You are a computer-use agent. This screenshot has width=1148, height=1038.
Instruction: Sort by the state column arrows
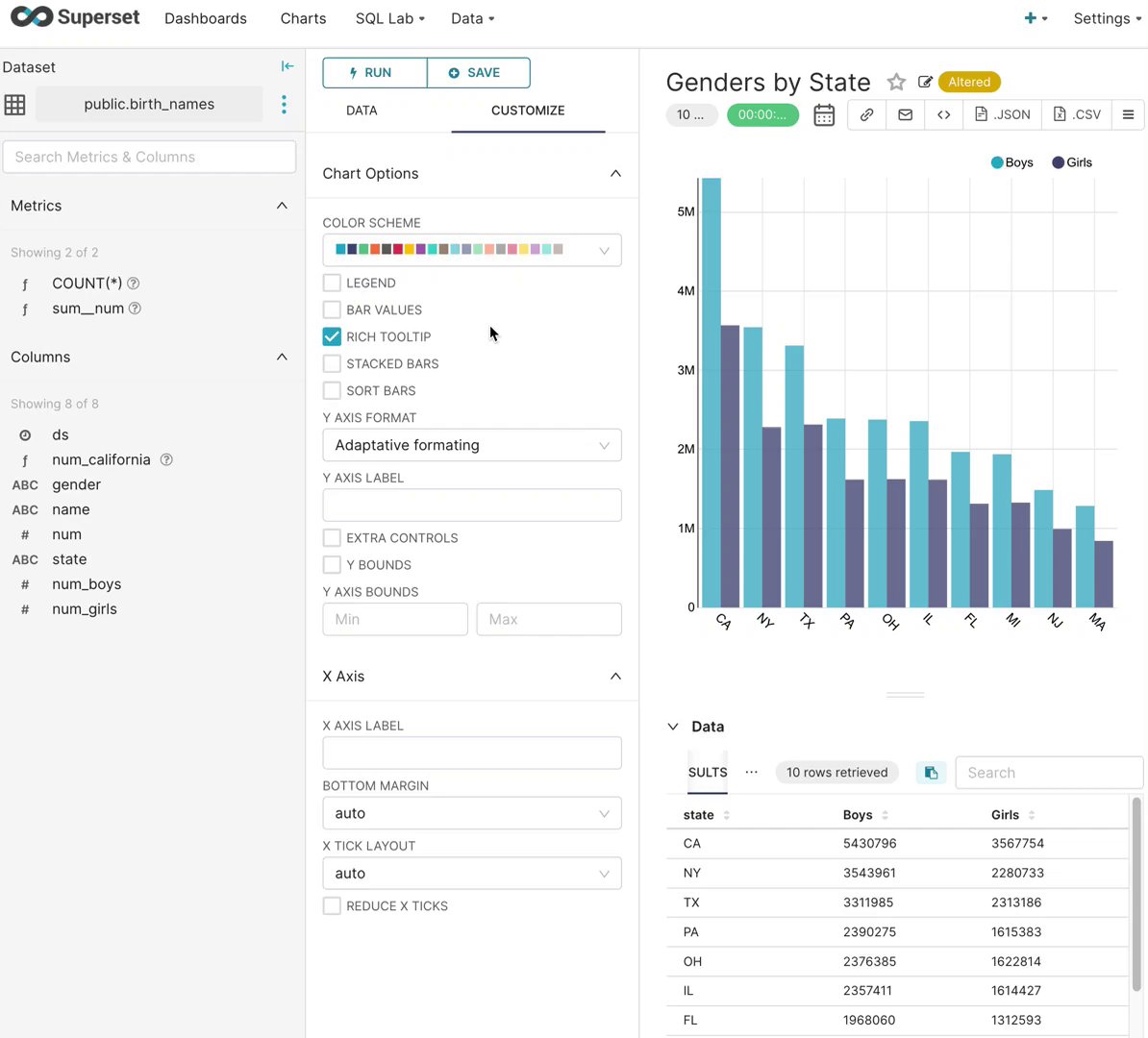726,815
